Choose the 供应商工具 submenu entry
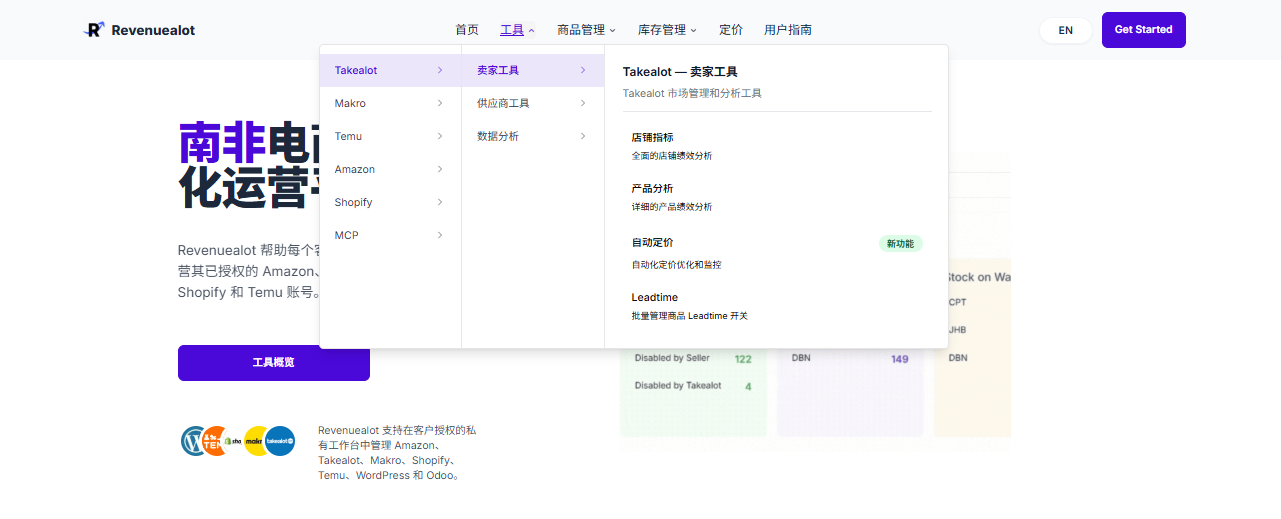This screenshot has width=1281, height=519. click(533, 103)
